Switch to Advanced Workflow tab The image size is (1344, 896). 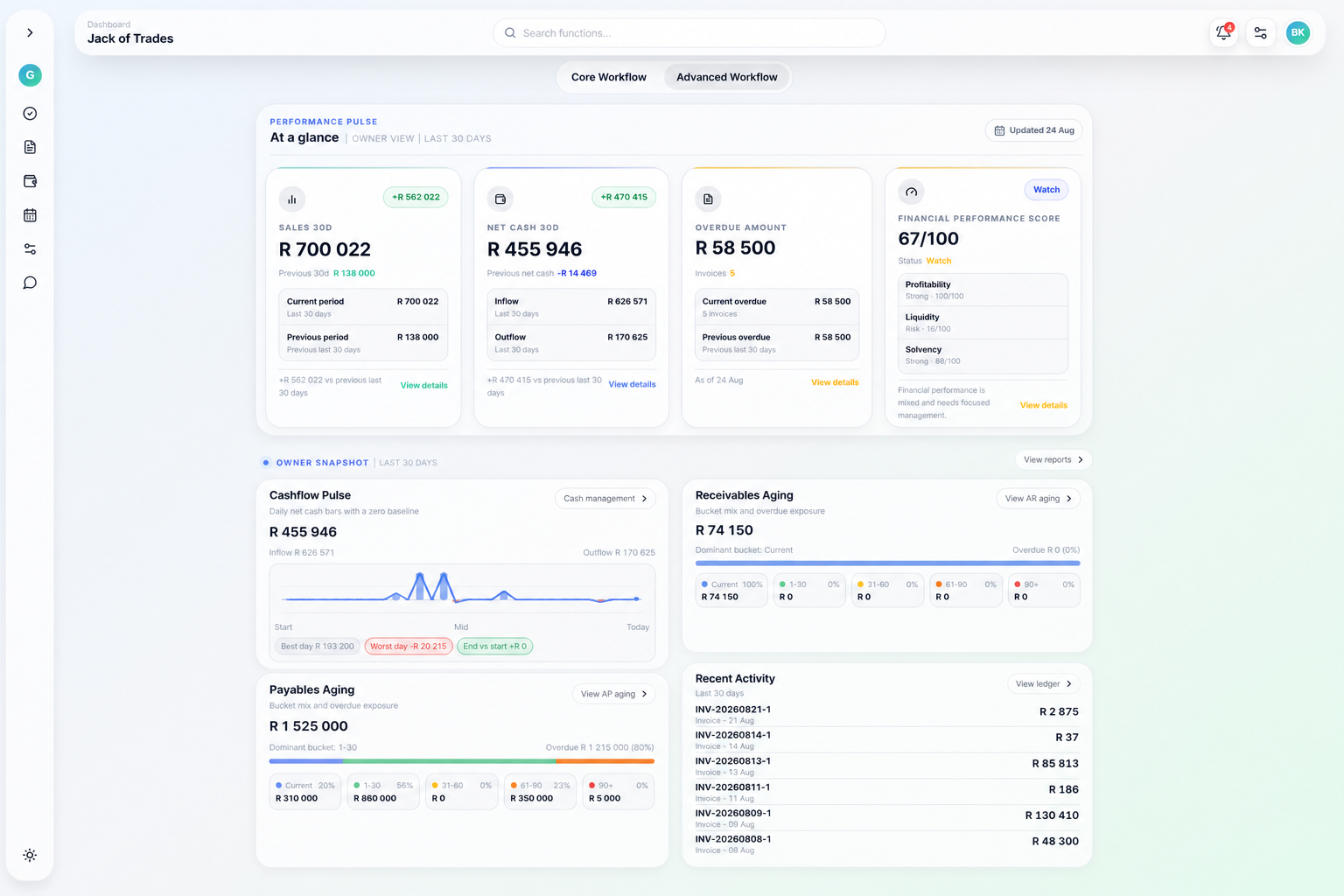click(726, 77)
